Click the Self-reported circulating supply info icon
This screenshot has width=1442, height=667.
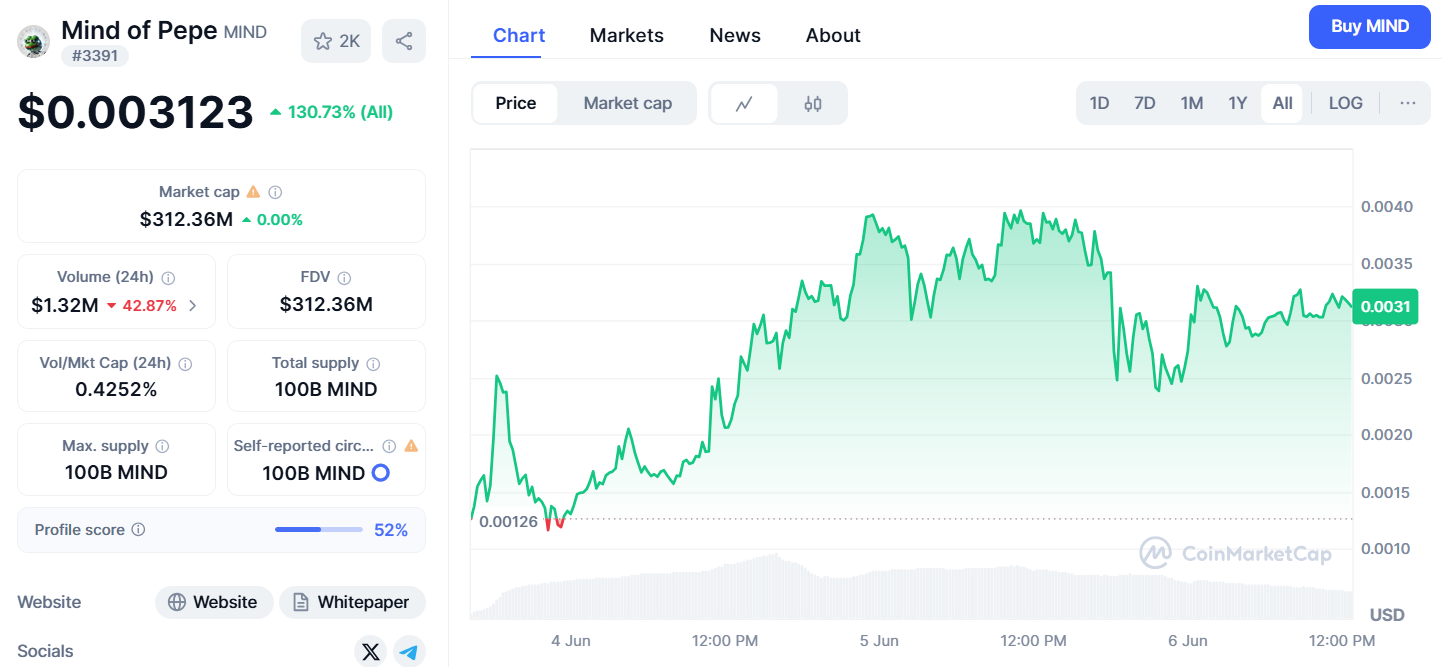(389, 446)
